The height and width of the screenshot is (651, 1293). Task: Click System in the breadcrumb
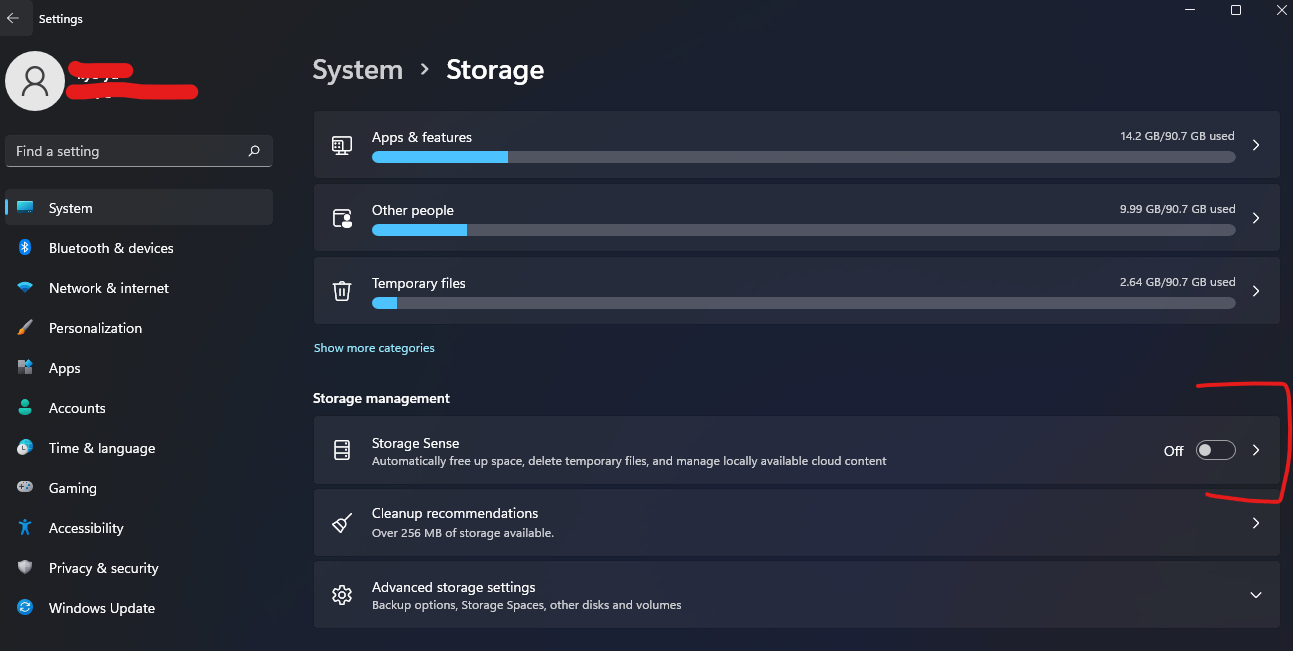pos(357,70)
